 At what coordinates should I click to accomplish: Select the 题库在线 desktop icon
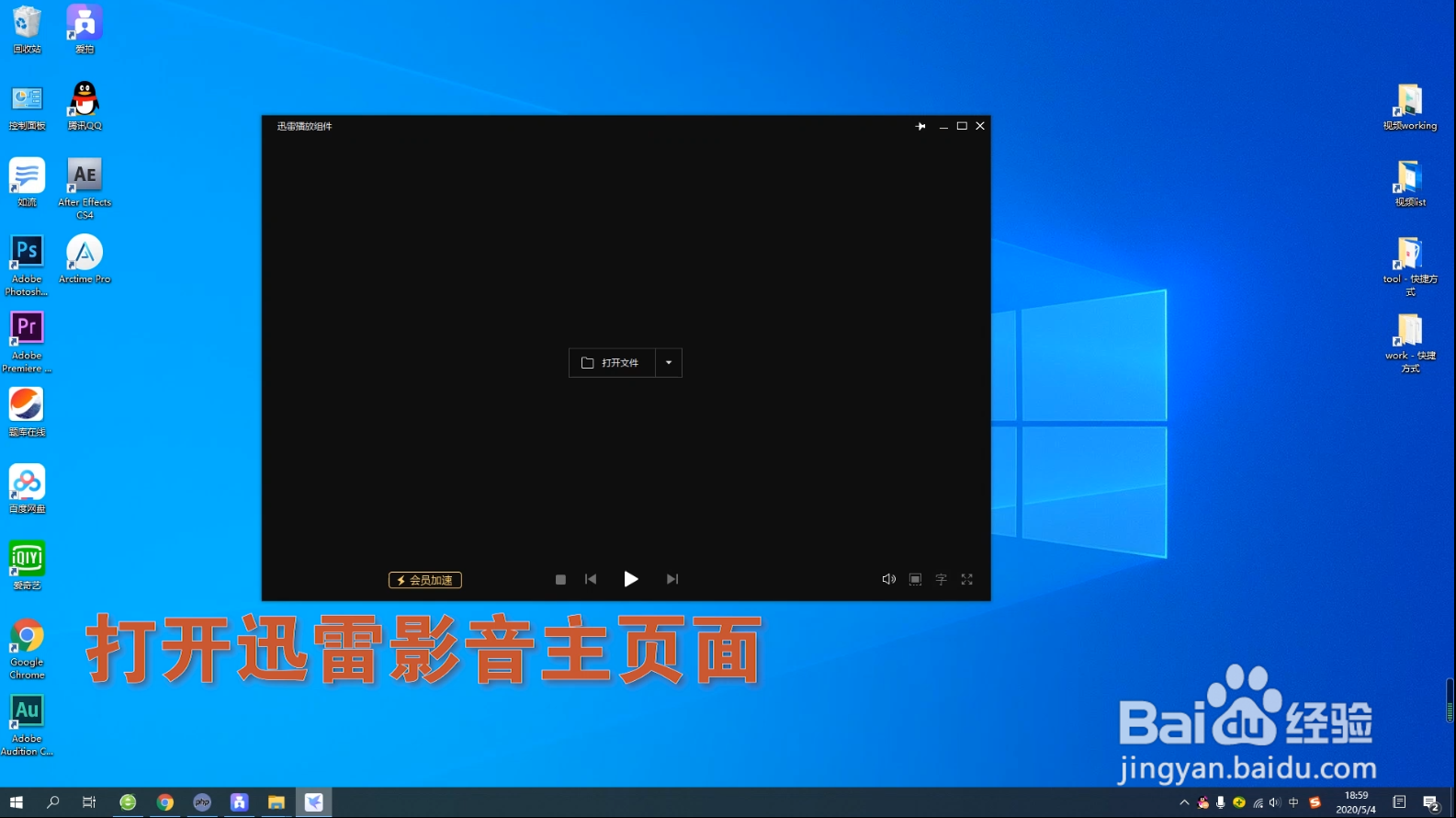point(27,412)
